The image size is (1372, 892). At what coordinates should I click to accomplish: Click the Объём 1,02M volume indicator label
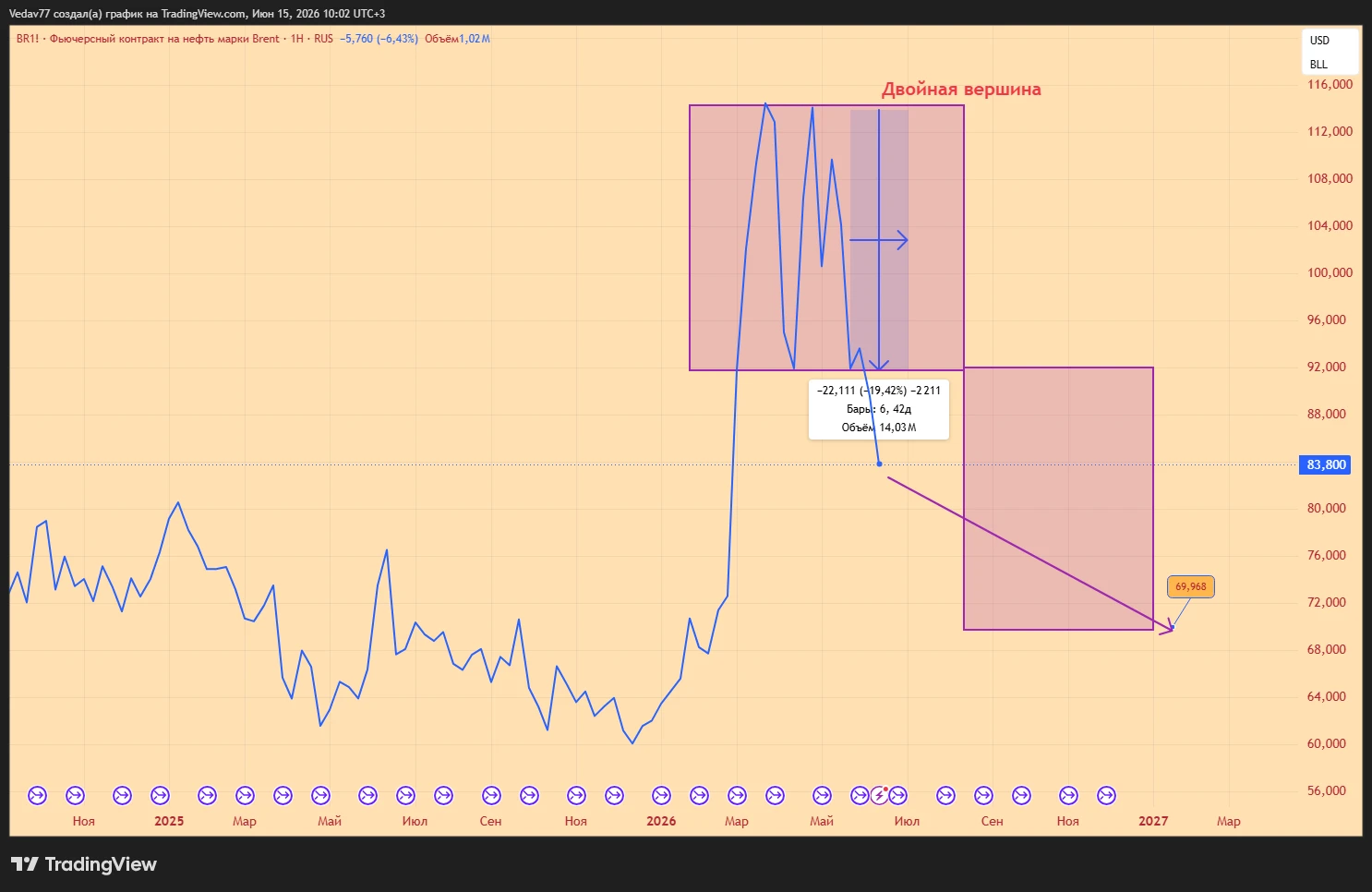tap(457, 39)
